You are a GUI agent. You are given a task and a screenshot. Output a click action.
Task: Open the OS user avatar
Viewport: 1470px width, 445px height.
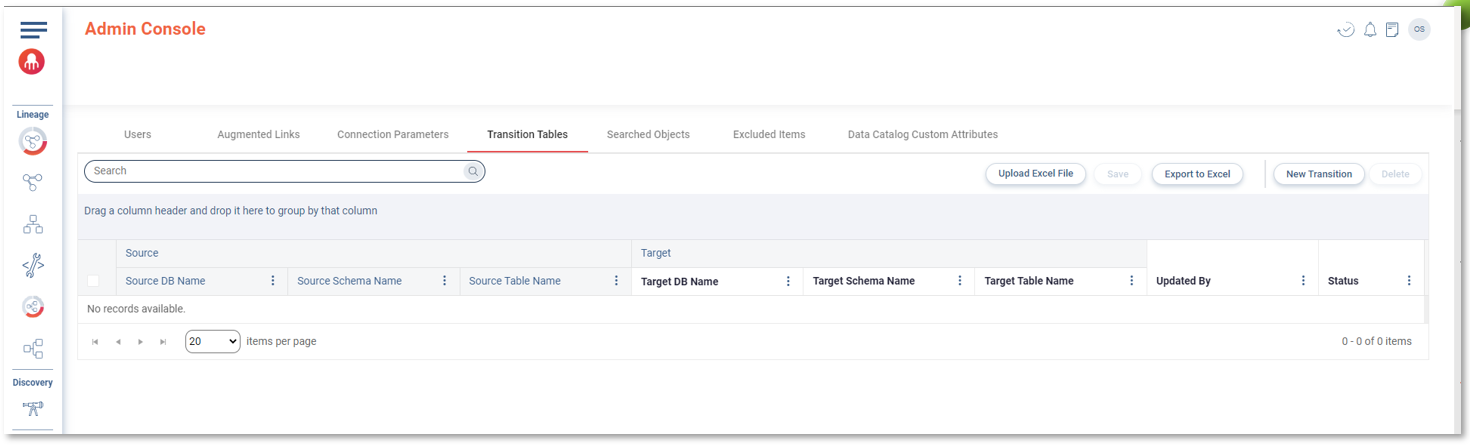coord(1419,30)
